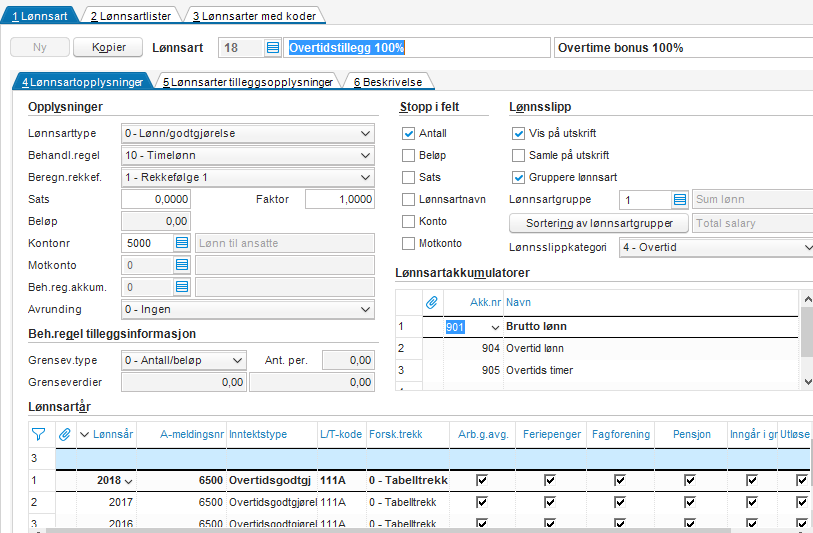The height and width of the screenshot is (533, 813).
Task: Switch to Lønnsartlister tab
Action: (131, 16)
